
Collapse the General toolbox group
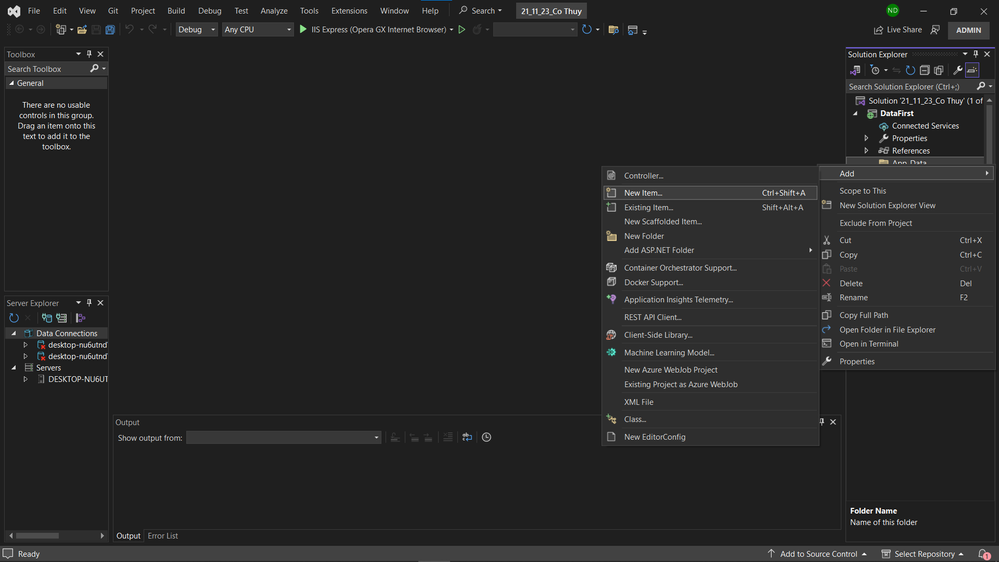tap(11, 83)
